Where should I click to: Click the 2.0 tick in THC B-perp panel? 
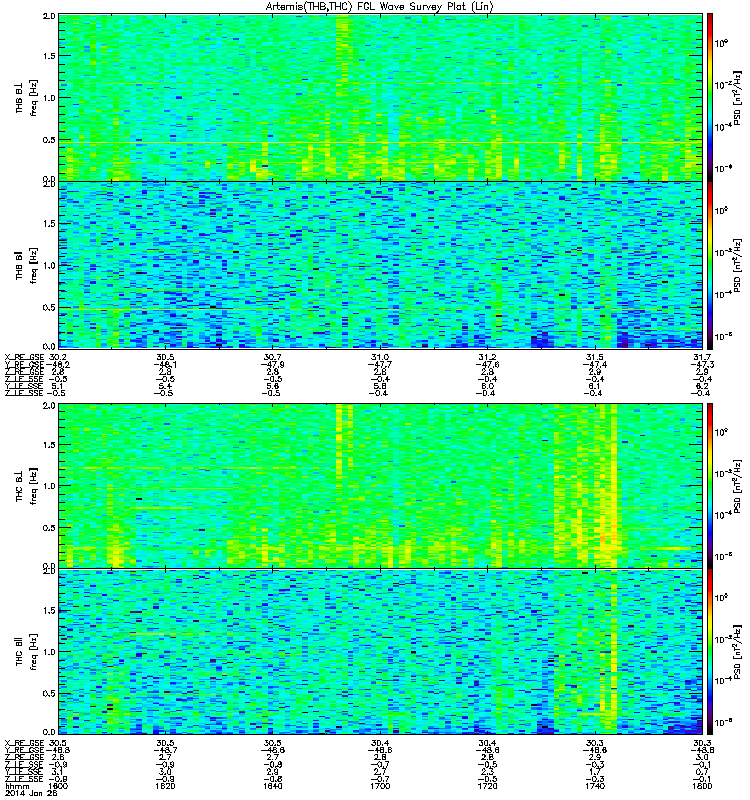(49, 406)
